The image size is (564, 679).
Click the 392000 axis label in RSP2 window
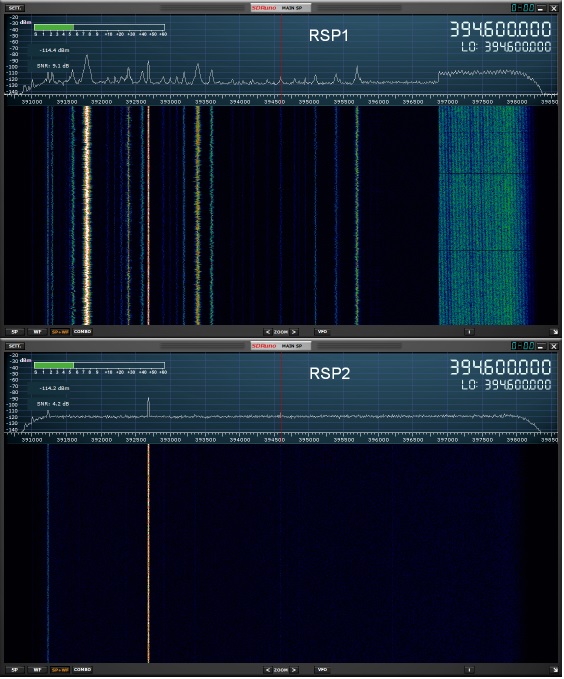pos(101,440)
